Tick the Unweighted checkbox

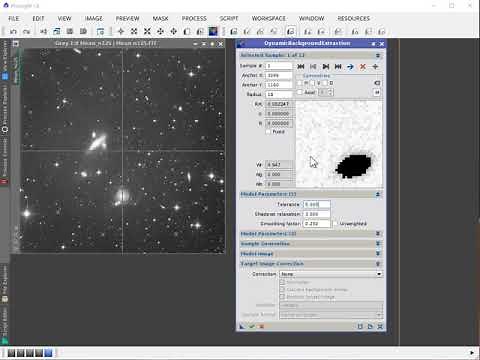[335, 223]
